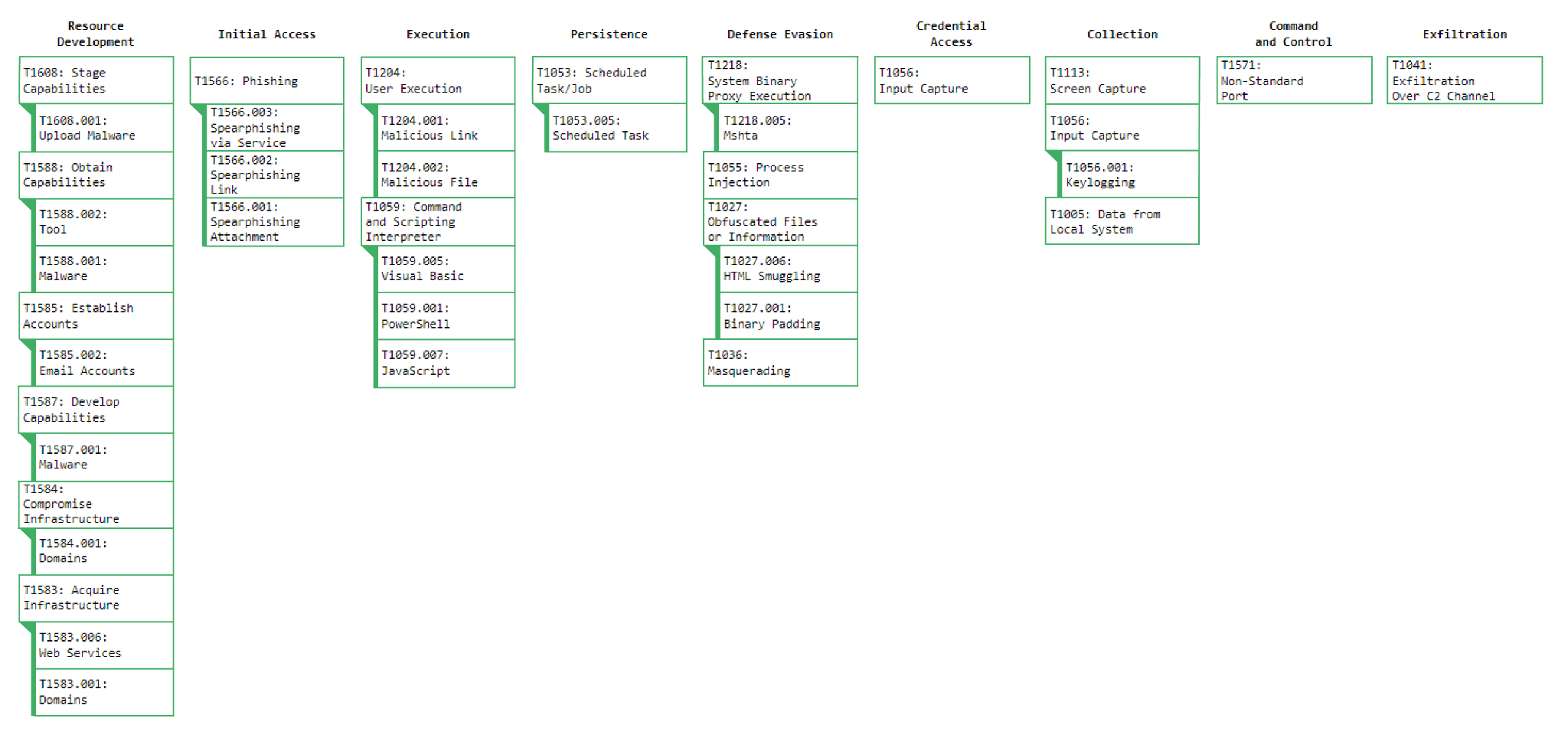Select T1584.001: Domains sub-technique
Image resolution: width=1568 pixels, height=751 pixels.
(x=103, y=551)
